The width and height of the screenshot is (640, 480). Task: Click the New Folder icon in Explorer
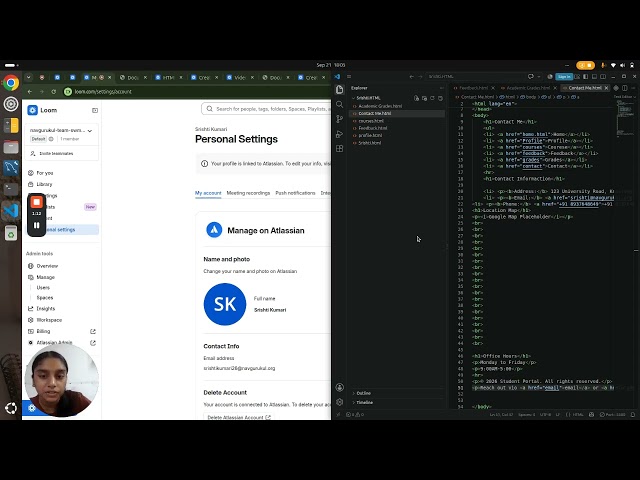tap(424, 98)
